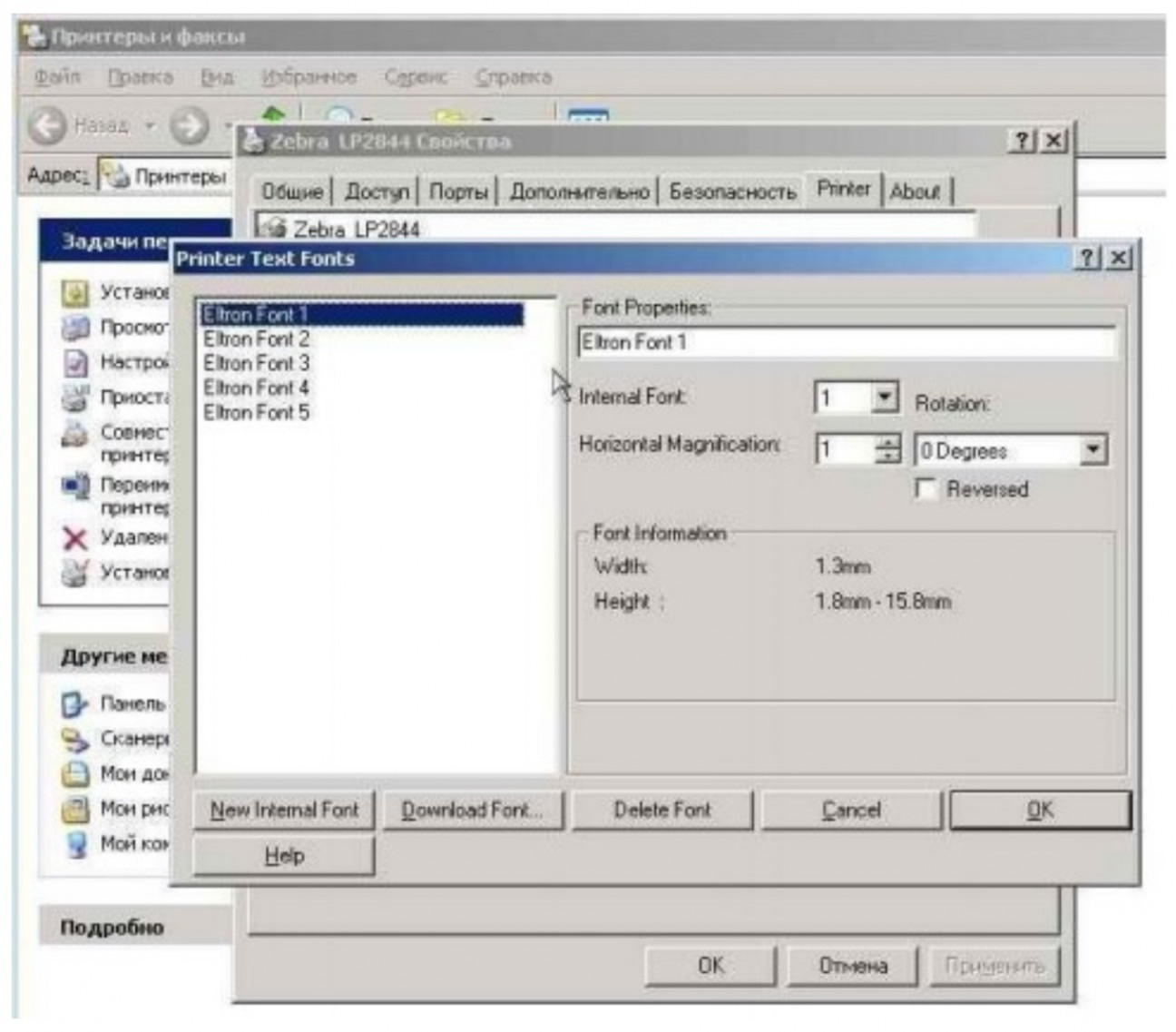Click the Download Font... button
Image resolution: width=1176 pixels, height=1032 pixels.
pyautogui.click(x=473, y=810)
